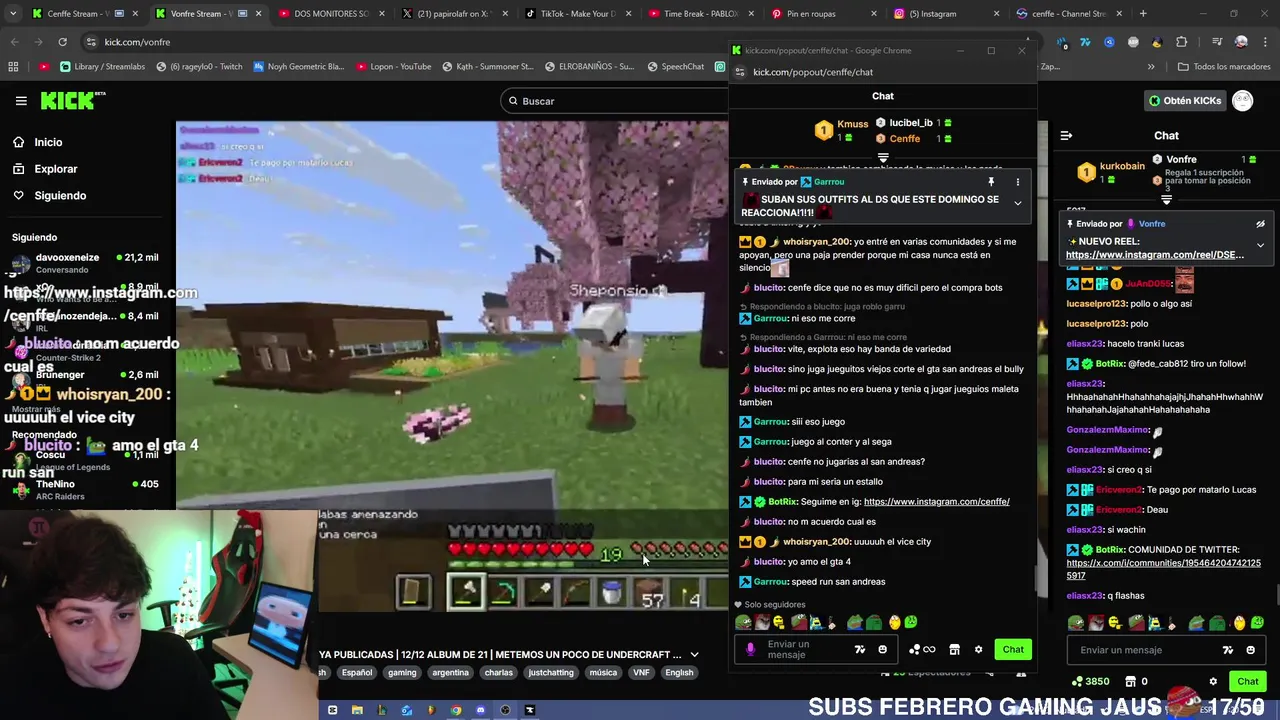Screen dimensions: 1280x720
Task: Open the emoji picker in the main chat
Action: click(1250, 650)
